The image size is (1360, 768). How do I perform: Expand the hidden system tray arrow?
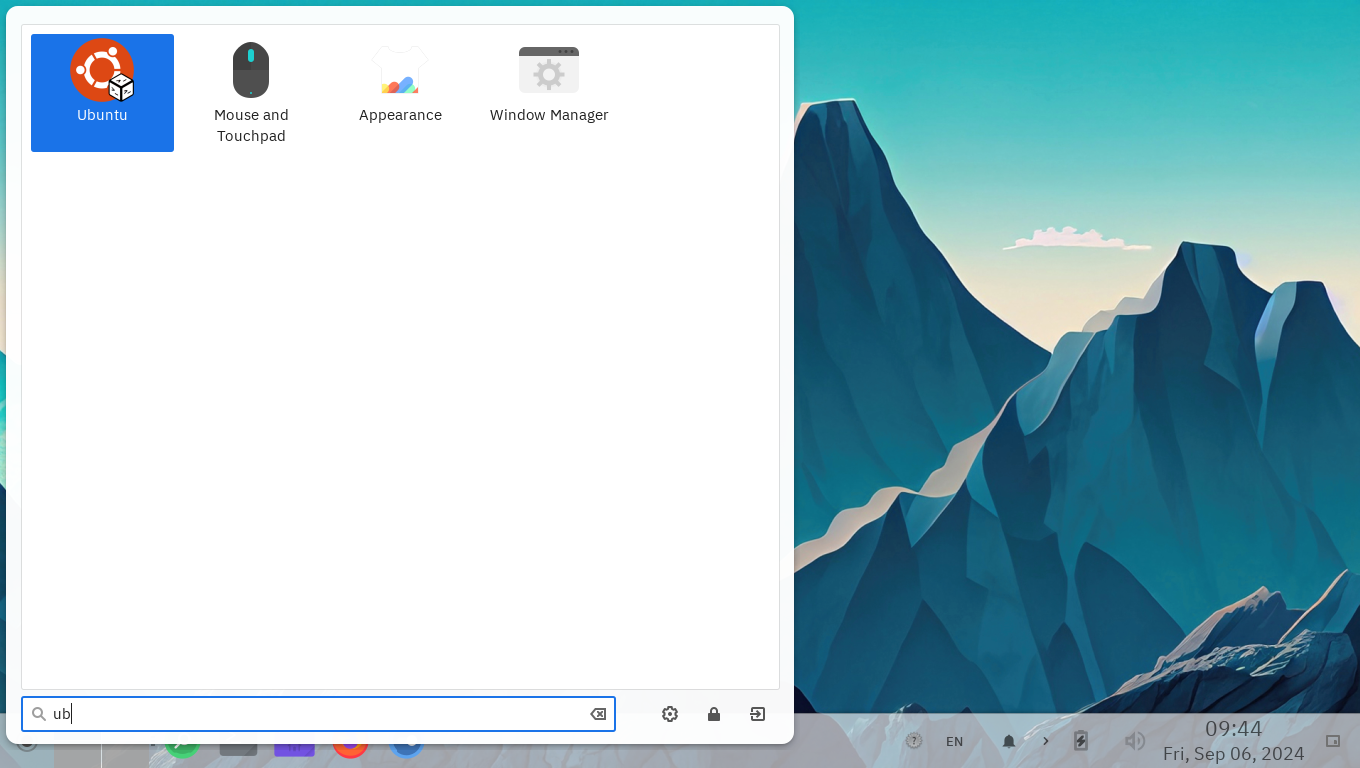[x=1046, y=741]
